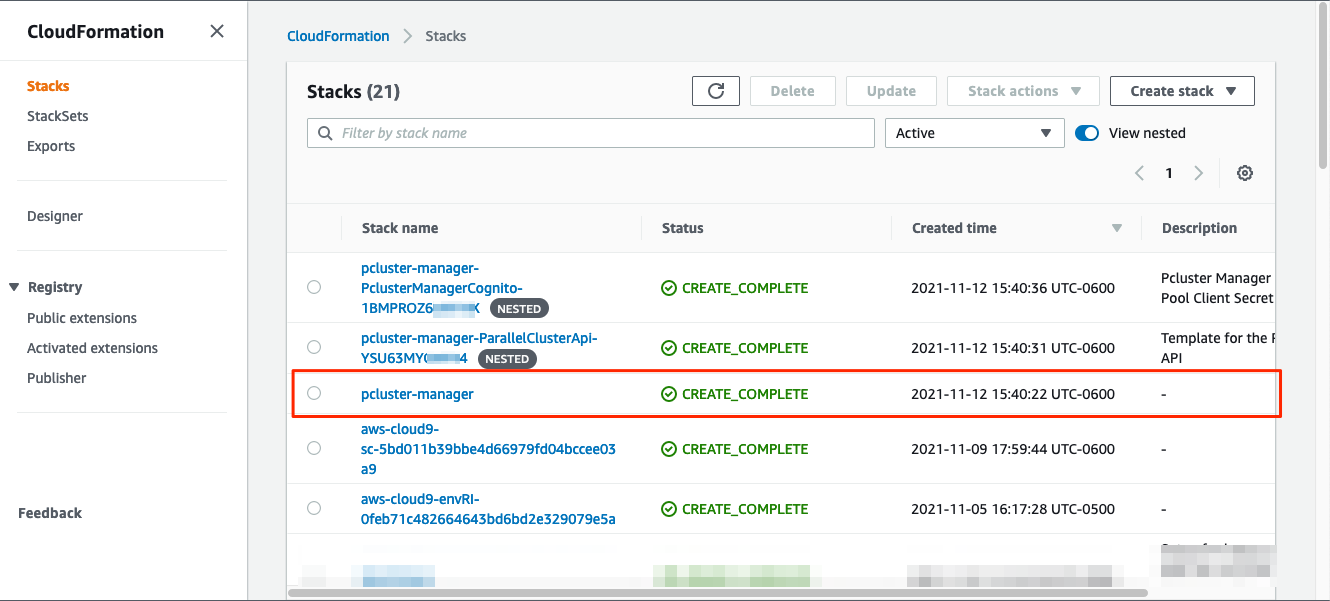Select radio for pcluster-manager-ParallelClusterApi stack
The image size is (1330, 601).
click(x=314, y=347)
